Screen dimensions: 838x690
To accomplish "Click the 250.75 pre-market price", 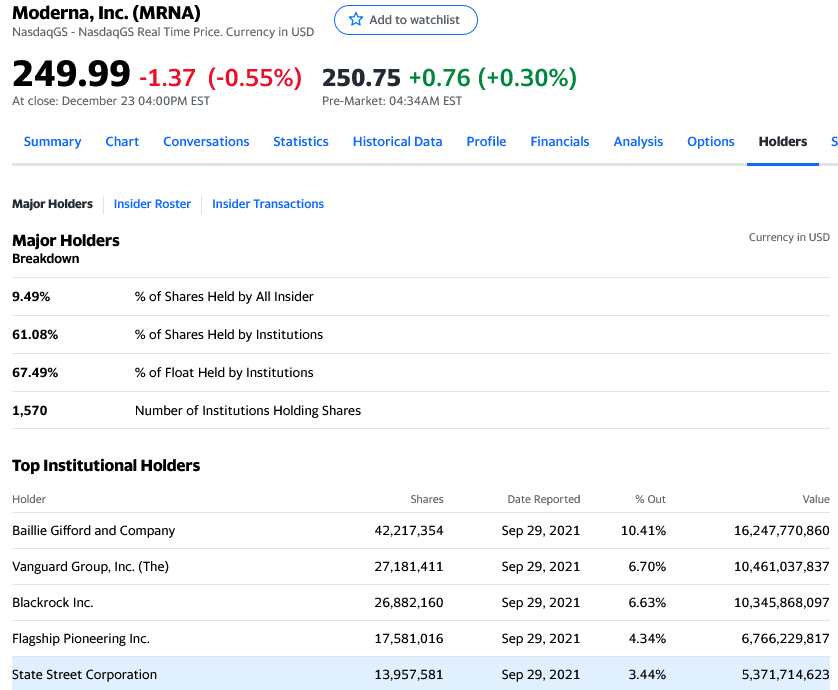I will click(361, 78).
